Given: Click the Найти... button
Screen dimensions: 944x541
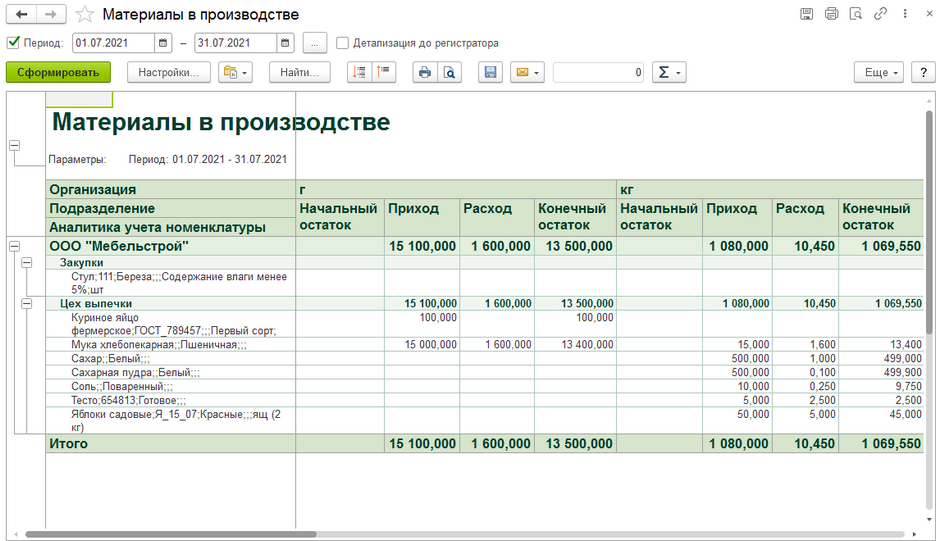Looking at the screenshot, I should (x=299, y=72).
